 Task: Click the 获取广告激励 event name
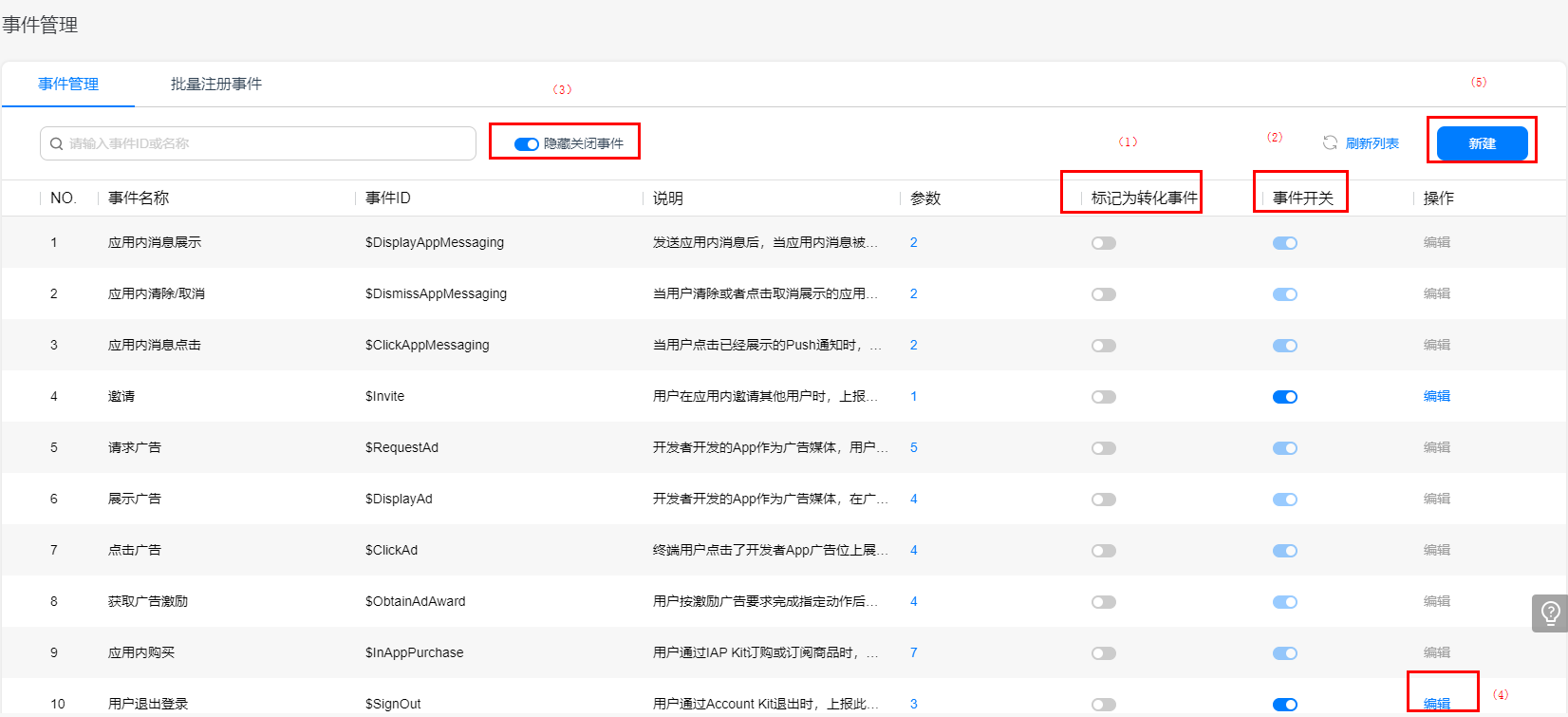click(x=148, y=601)
